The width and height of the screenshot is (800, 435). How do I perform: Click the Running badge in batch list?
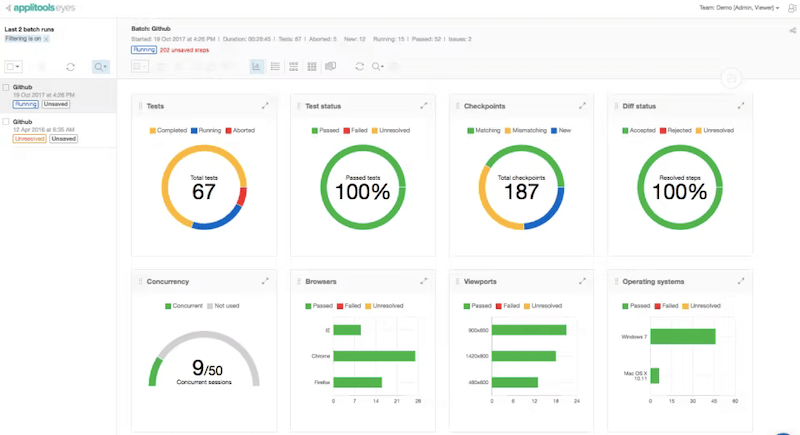click(x=26, y=104)
